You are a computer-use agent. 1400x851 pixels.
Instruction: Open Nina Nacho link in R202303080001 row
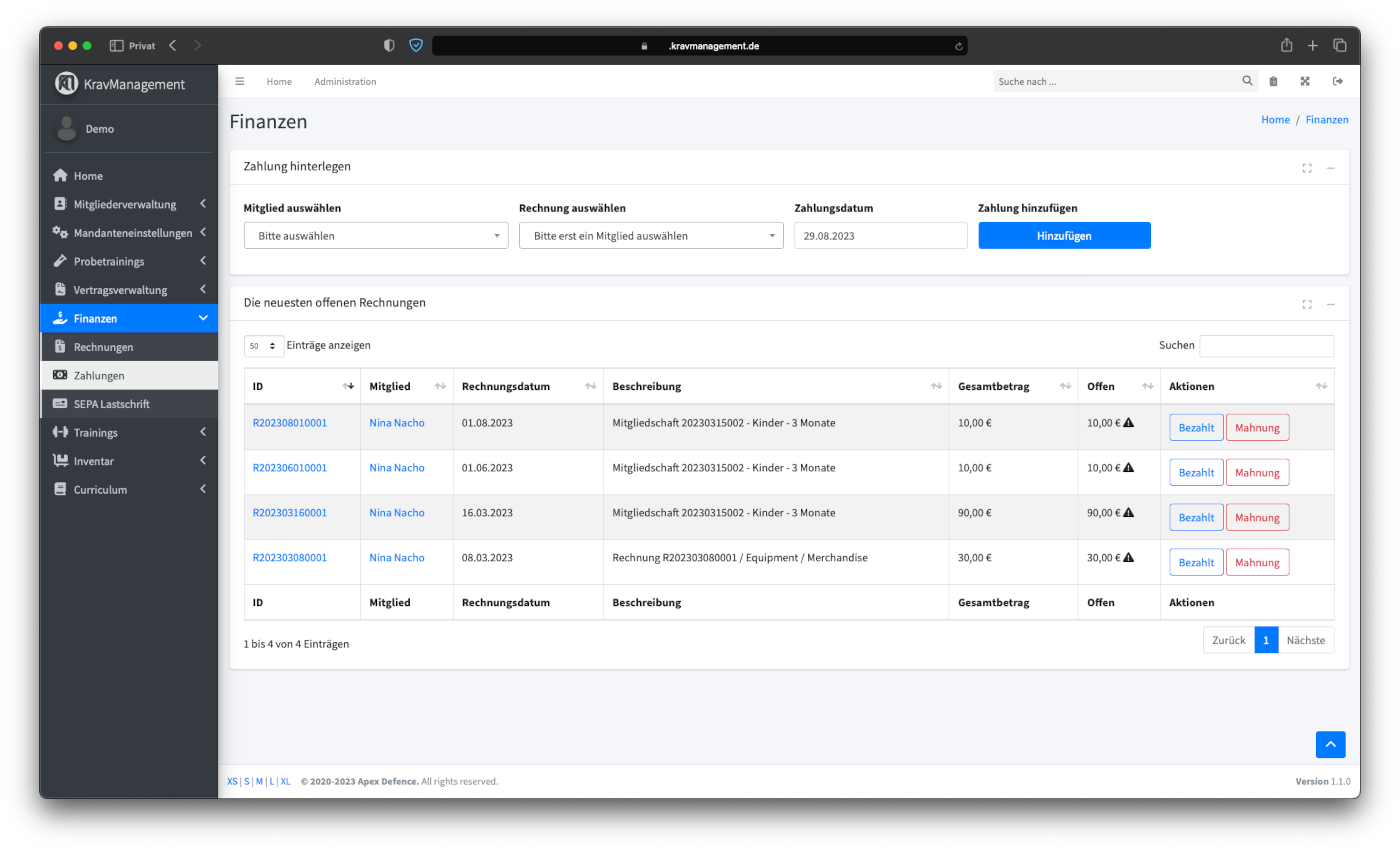tap(397, 558)
